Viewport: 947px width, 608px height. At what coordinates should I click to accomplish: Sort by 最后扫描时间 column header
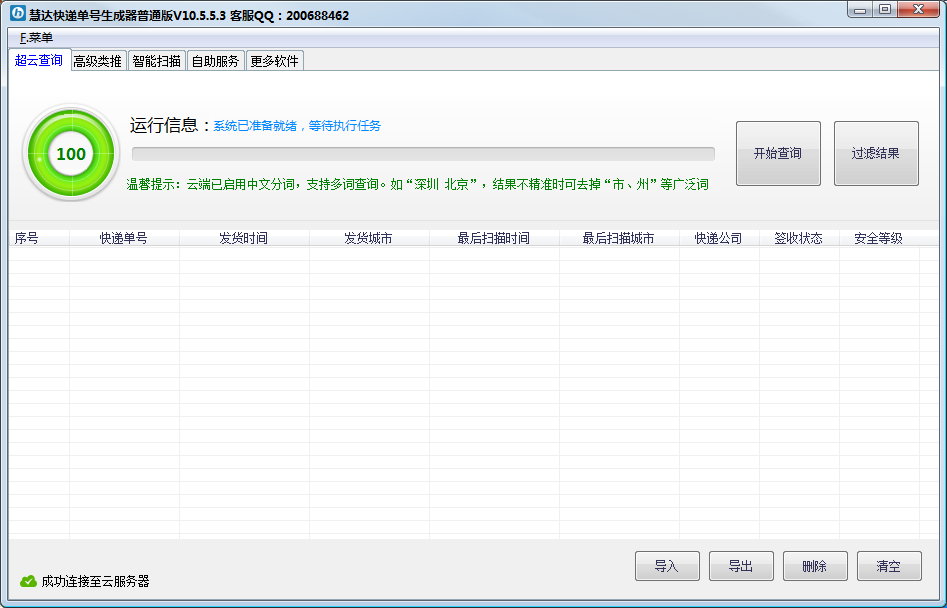[494, 238]
